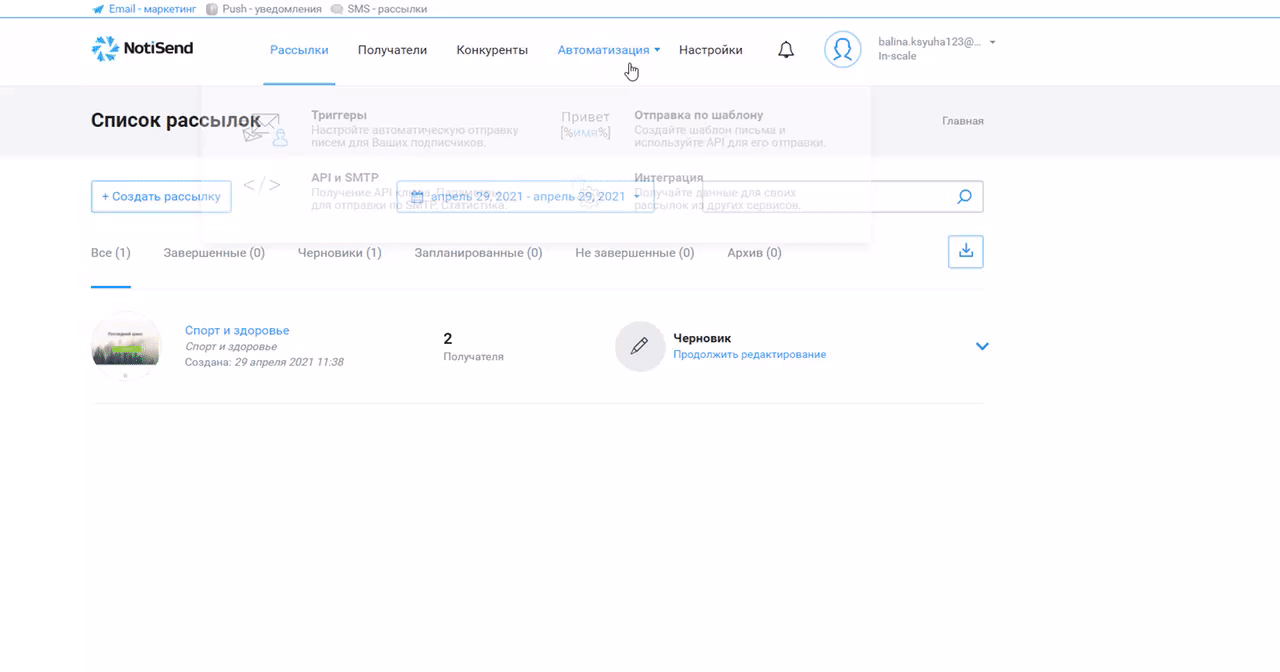The image size is (1280, 672).
Task: Open the Рассылки menu item
Action: (299, 50)
